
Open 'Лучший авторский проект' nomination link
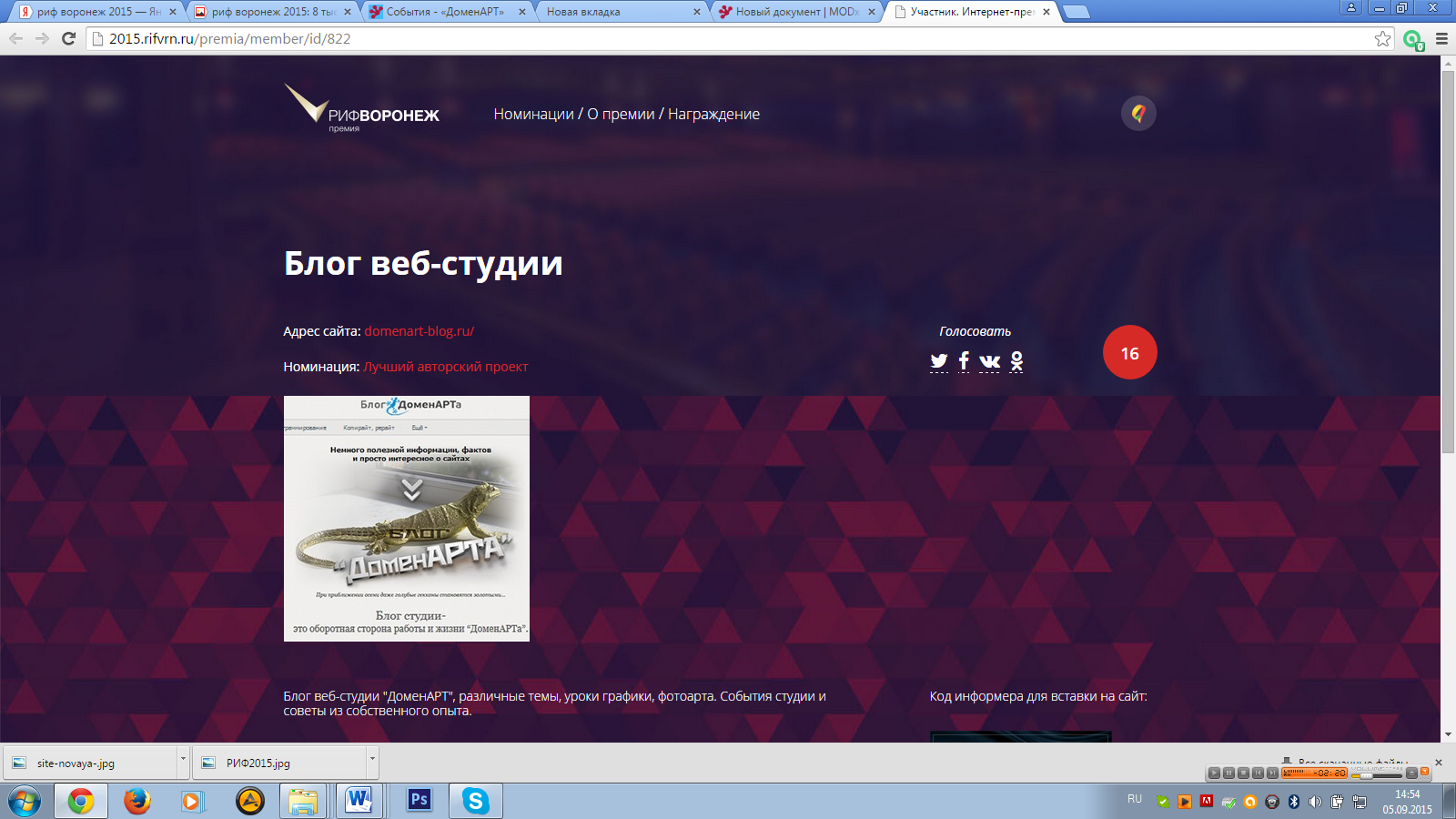pyautogui.click(x=446, y=367)
